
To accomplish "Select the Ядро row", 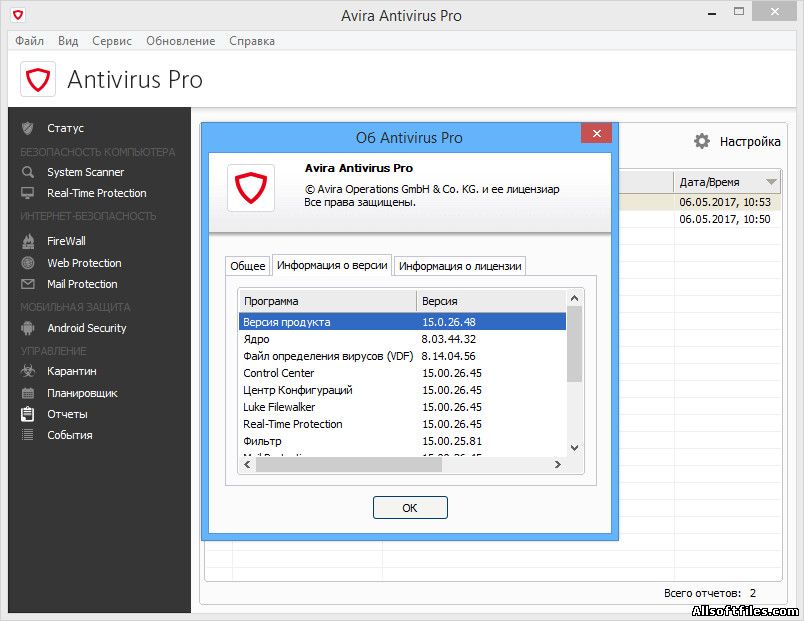I will 403,339.
